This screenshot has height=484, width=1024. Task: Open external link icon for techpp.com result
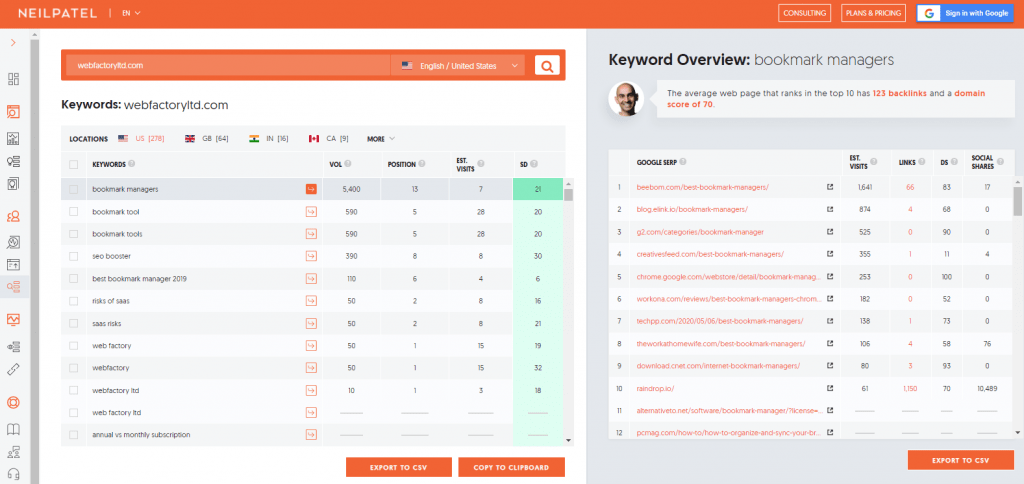click(830, 321)
